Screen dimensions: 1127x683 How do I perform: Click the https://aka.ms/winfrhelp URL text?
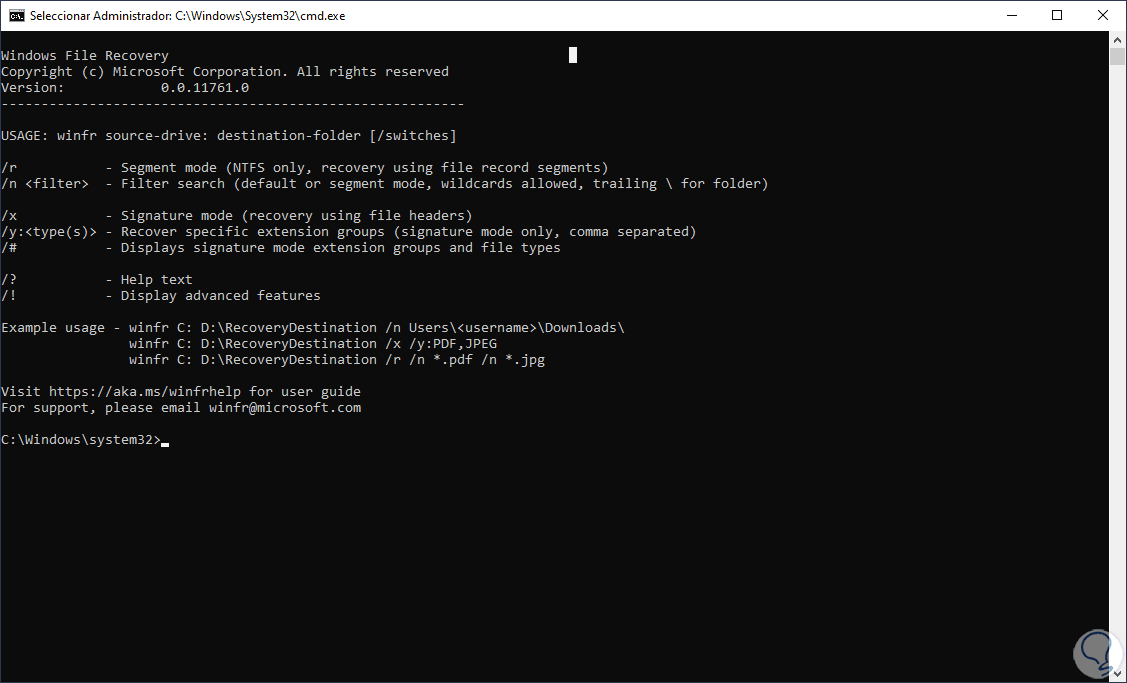point(144,391)
